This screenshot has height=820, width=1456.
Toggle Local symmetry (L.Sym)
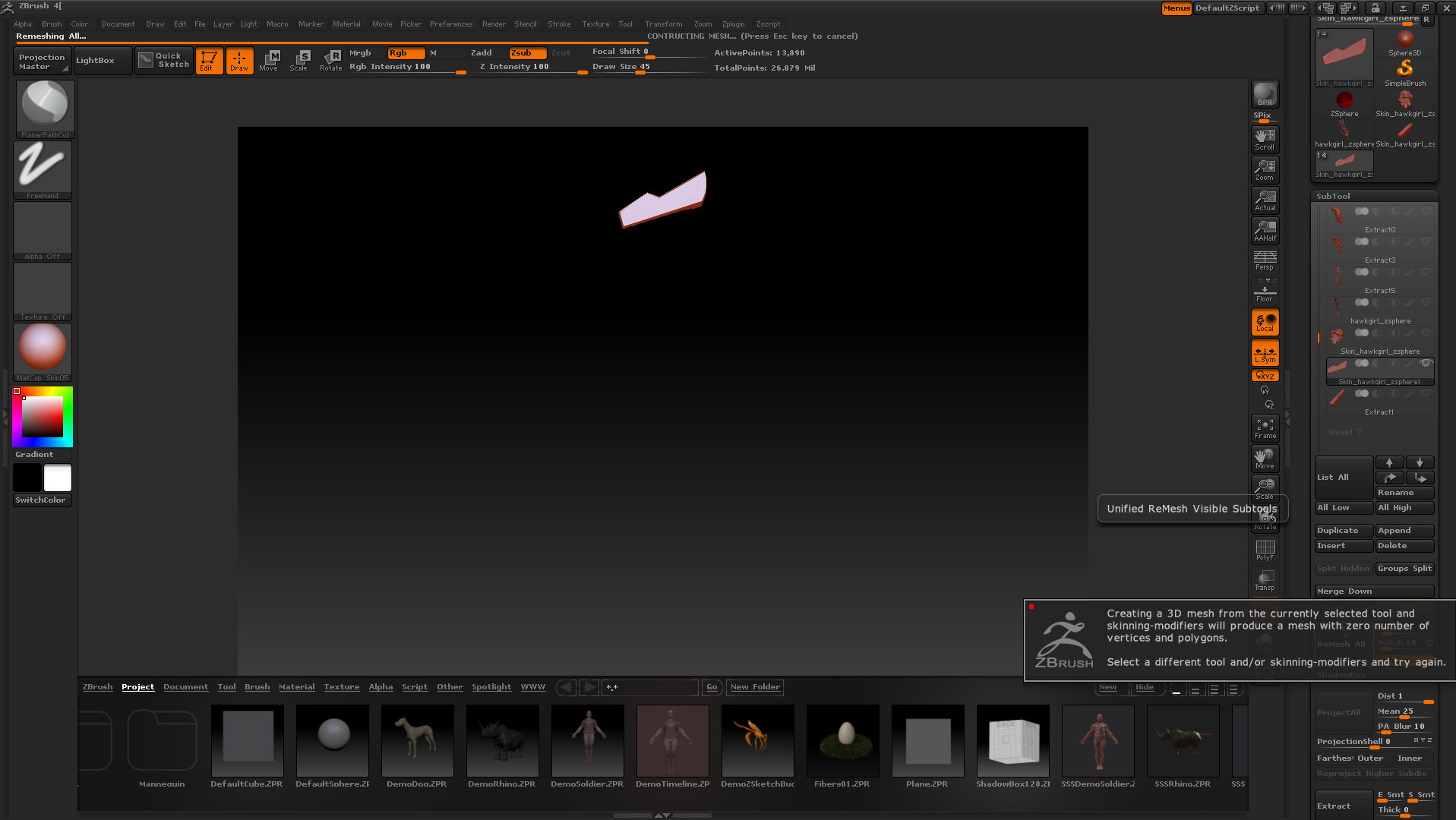1265,353
